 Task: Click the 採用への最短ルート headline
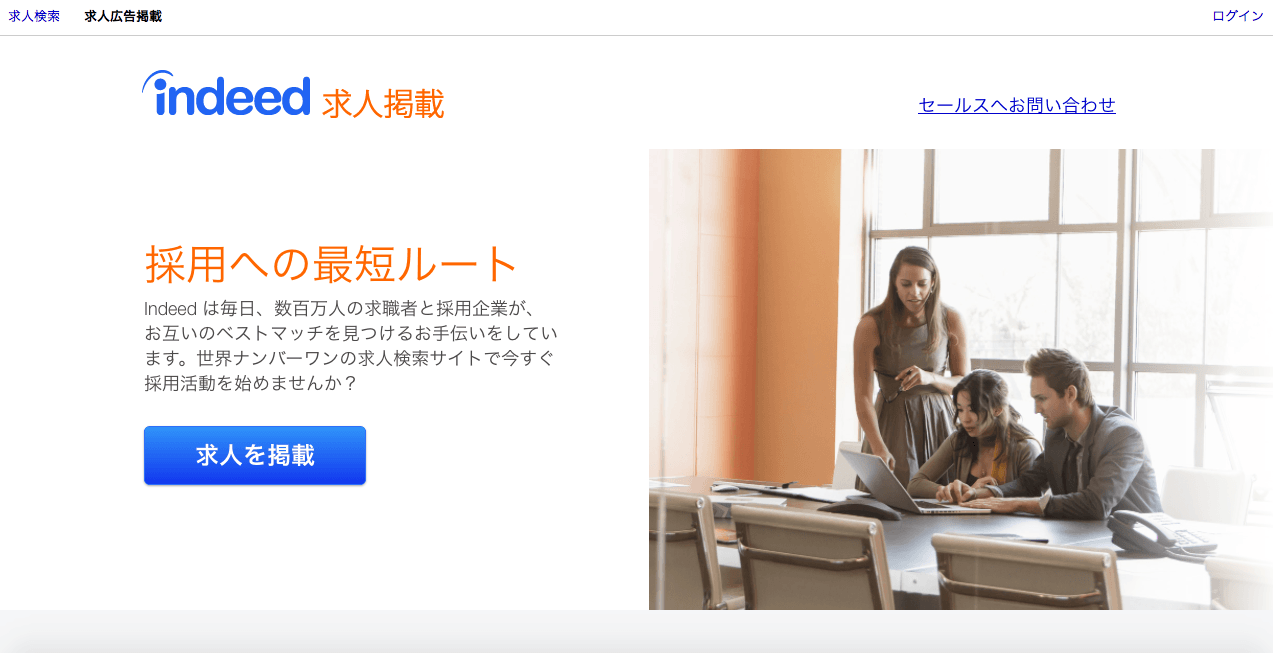[332, 264]
